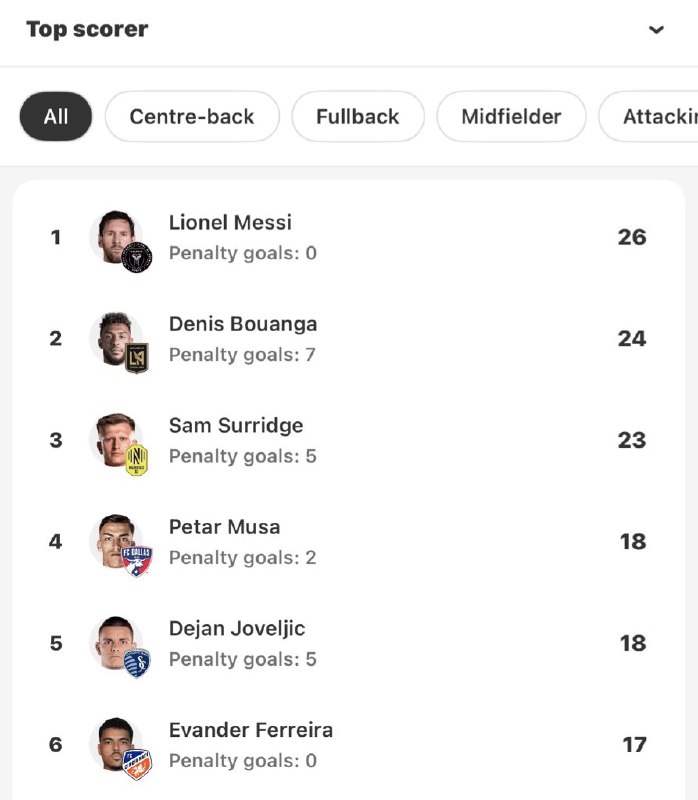This screenshot has width=698, height=800.
Task: Click Sam Surridge's Nashville SC club badge
Action: coord(137,460)
